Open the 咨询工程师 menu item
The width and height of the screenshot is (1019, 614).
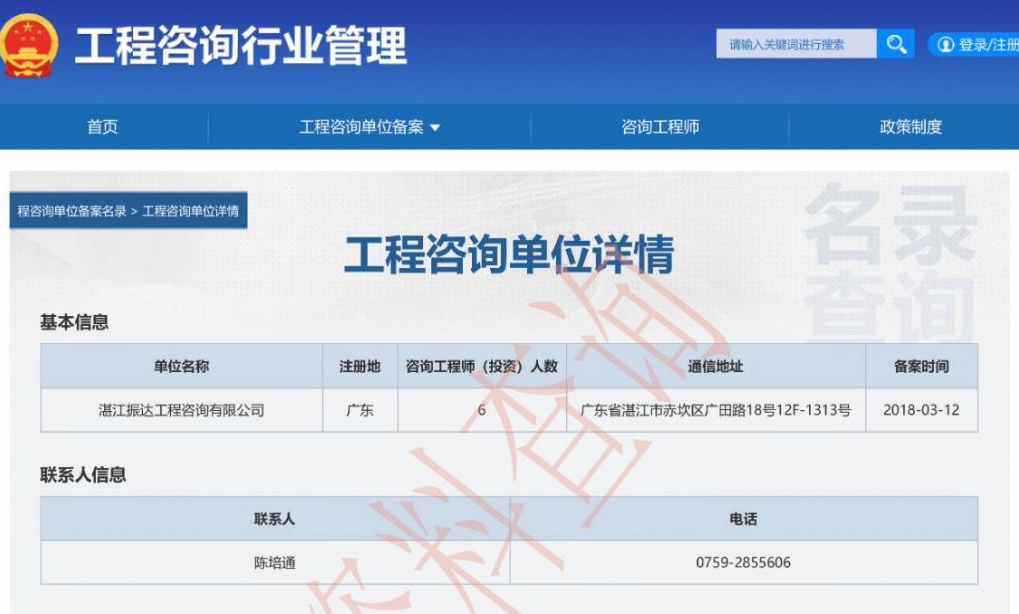click(x=660, y=127)
